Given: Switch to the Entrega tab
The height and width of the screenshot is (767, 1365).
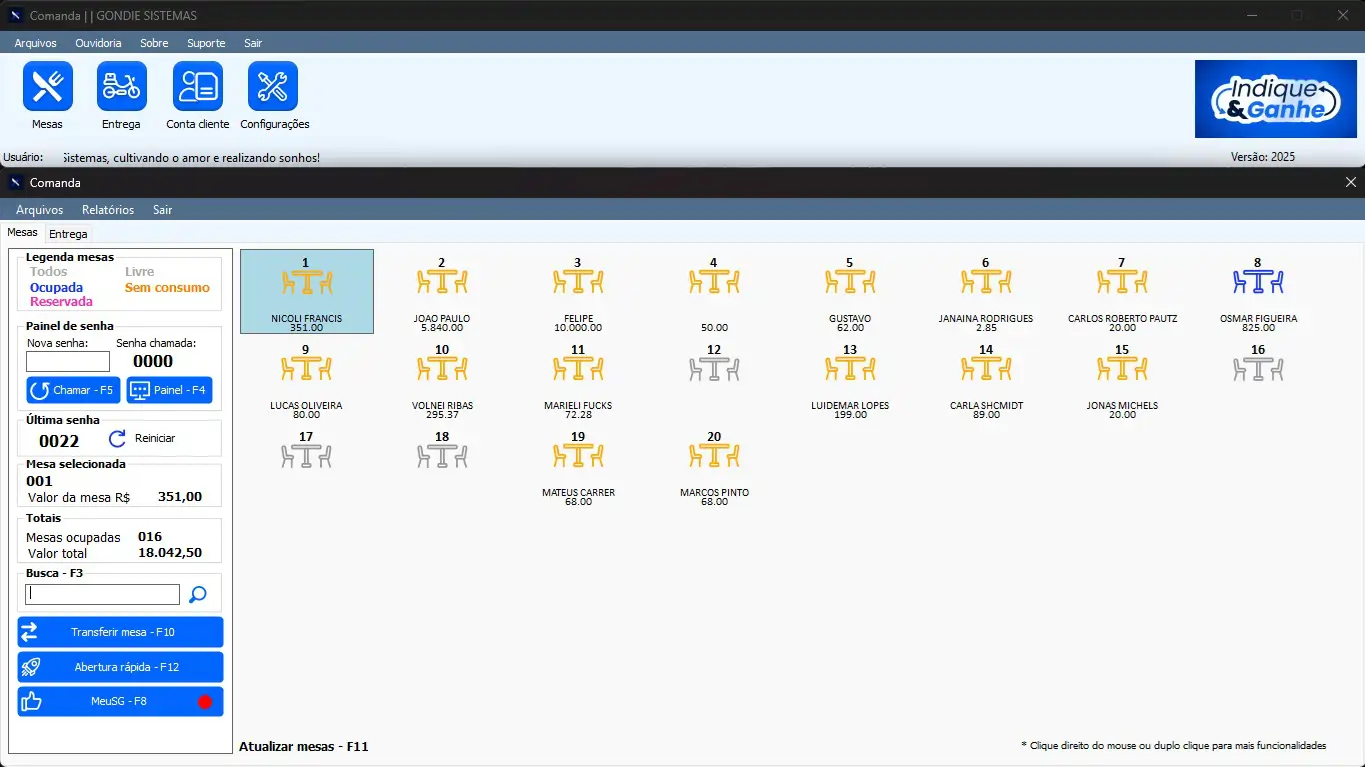Looking at the screenshot, I should [68, 234].
